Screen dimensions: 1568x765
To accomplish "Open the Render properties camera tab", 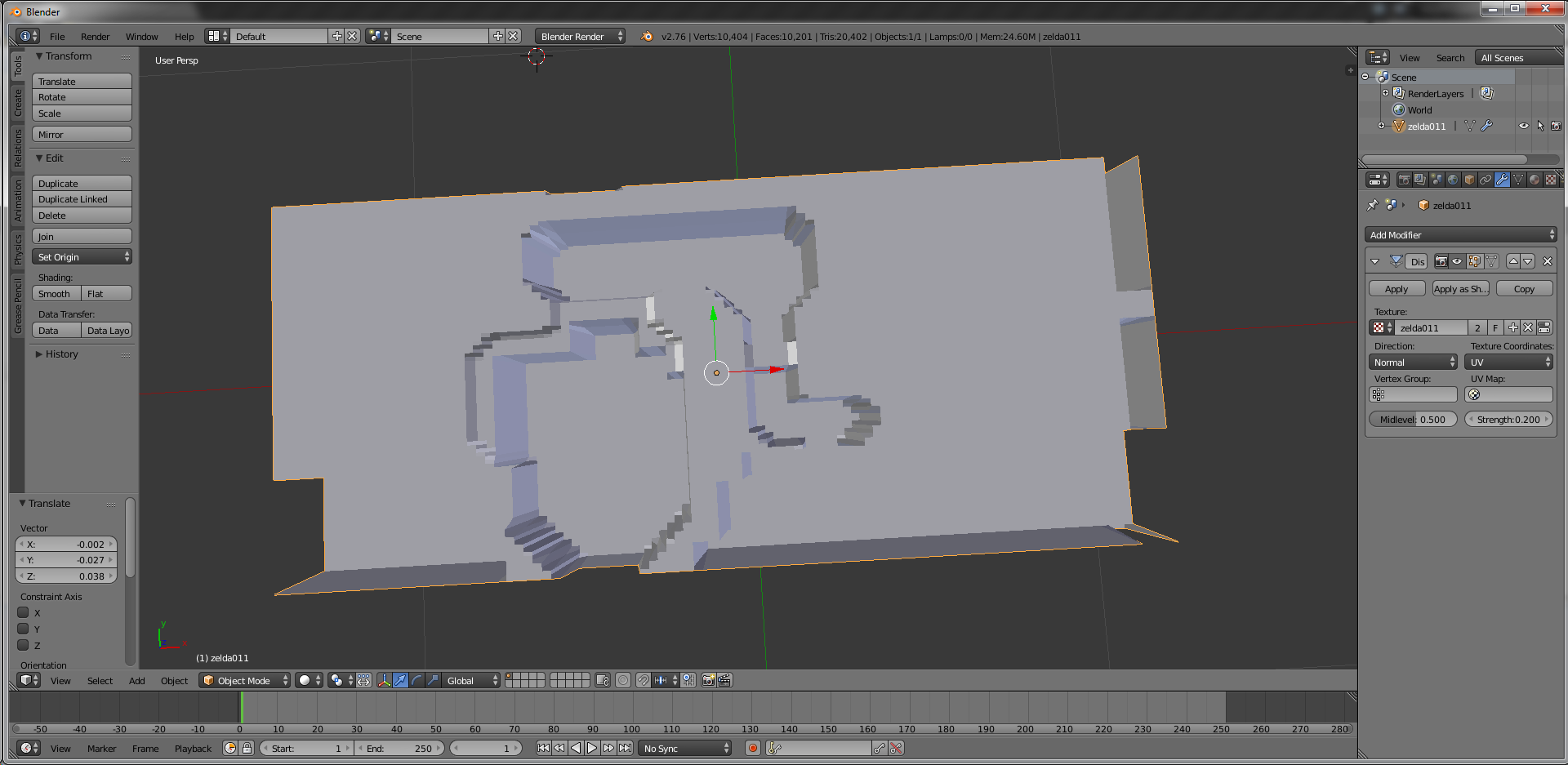I will point(1404,180).
